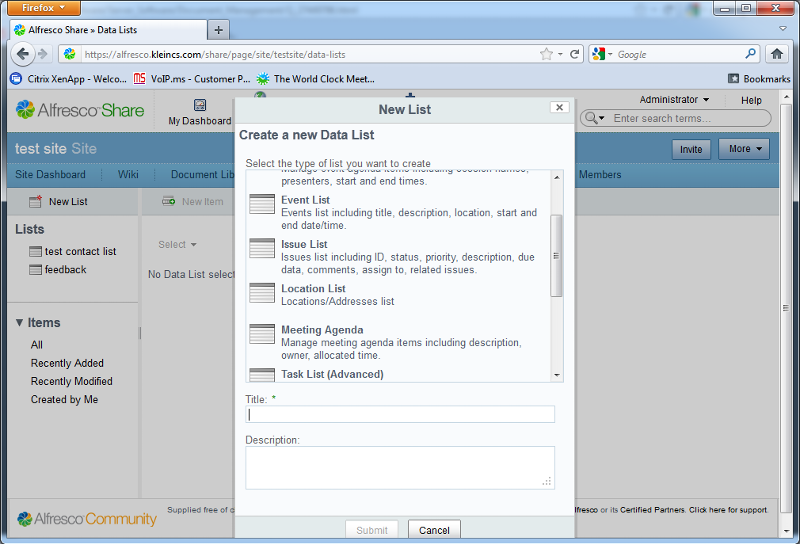Go to the browser home page
800x544 pixels.
pos(777,54)
